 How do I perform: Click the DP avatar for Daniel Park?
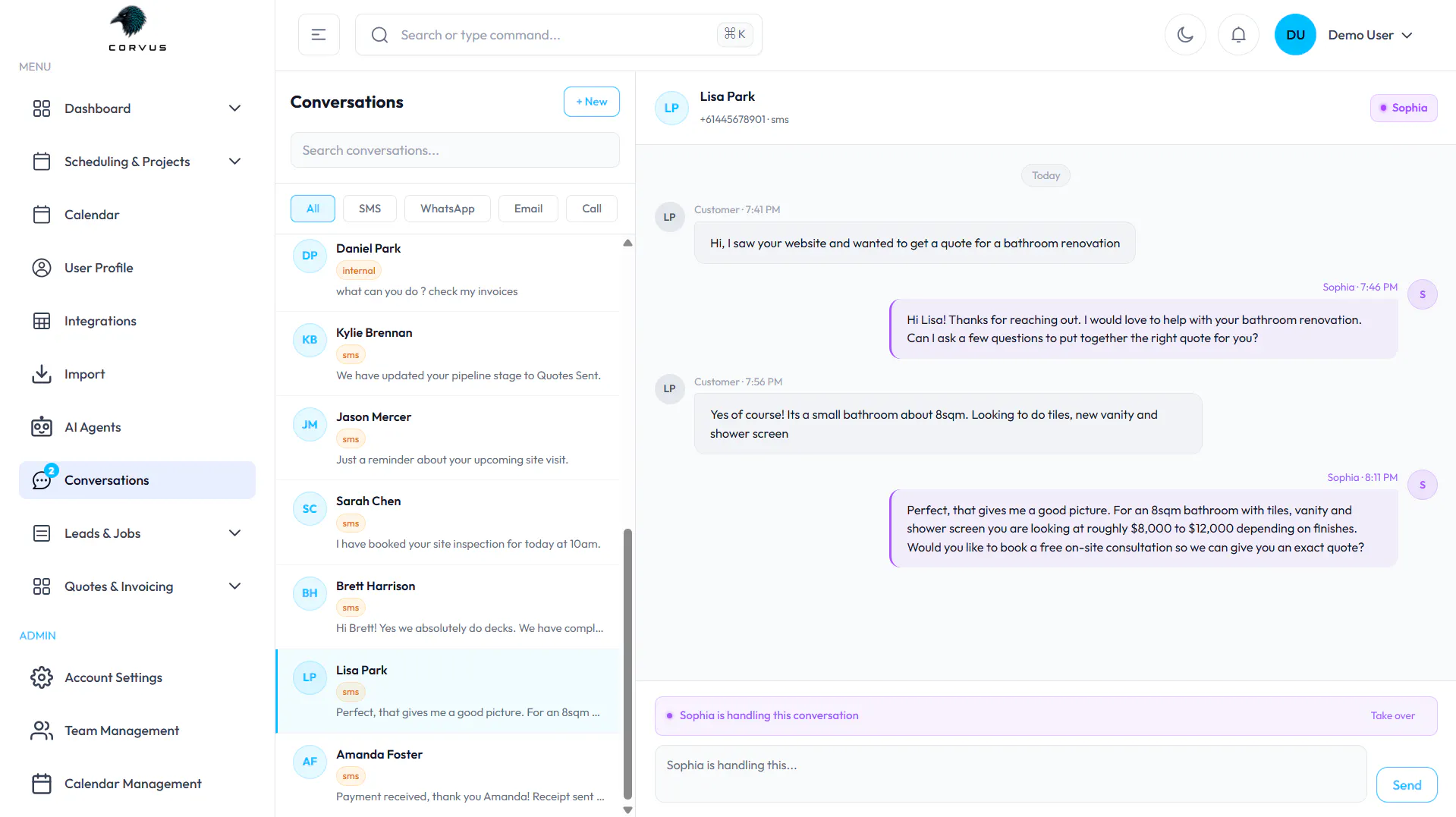(x=310, y=256)
